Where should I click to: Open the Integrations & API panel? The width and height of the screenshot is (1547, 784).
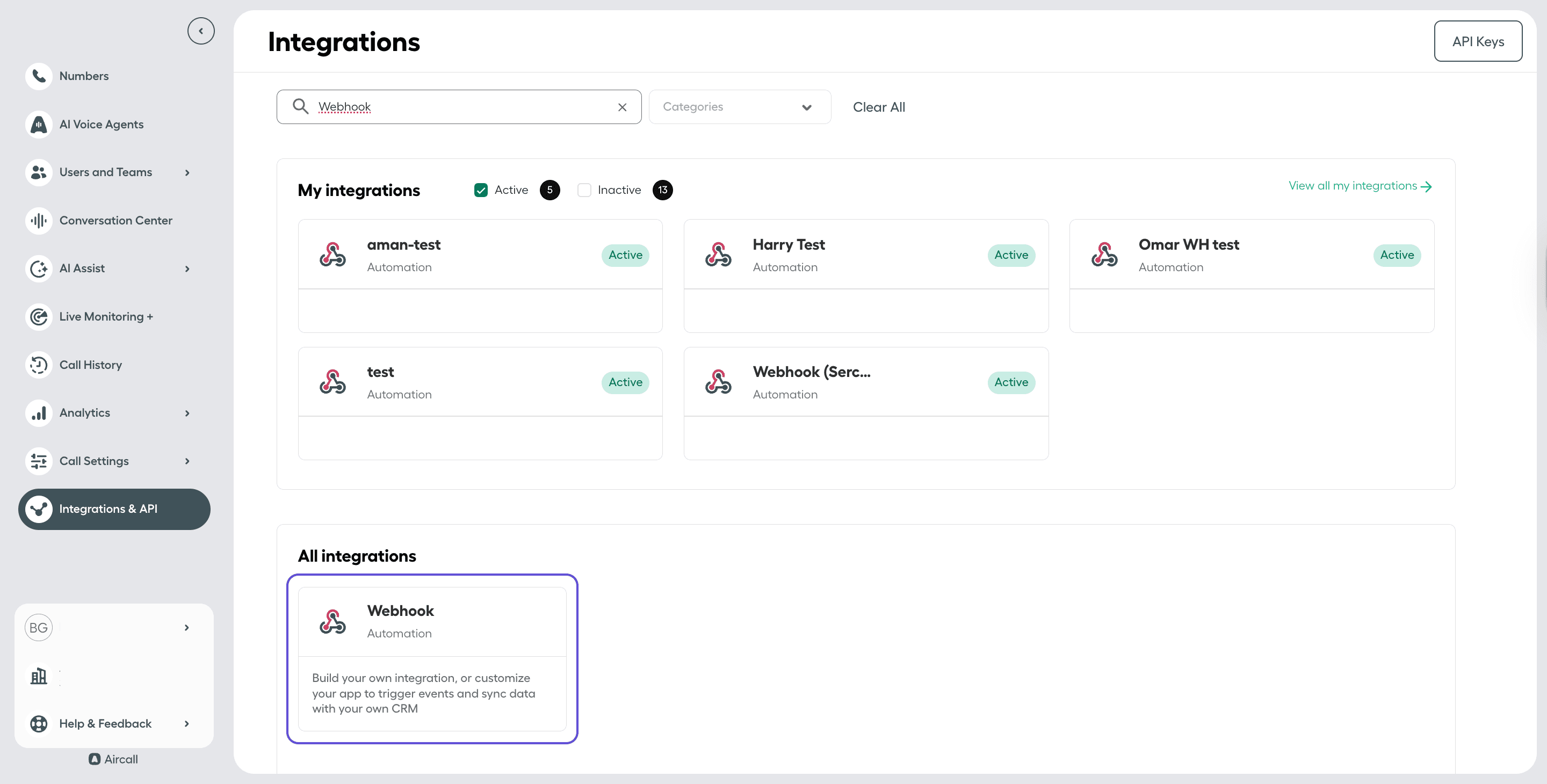(x=108, y=509)
